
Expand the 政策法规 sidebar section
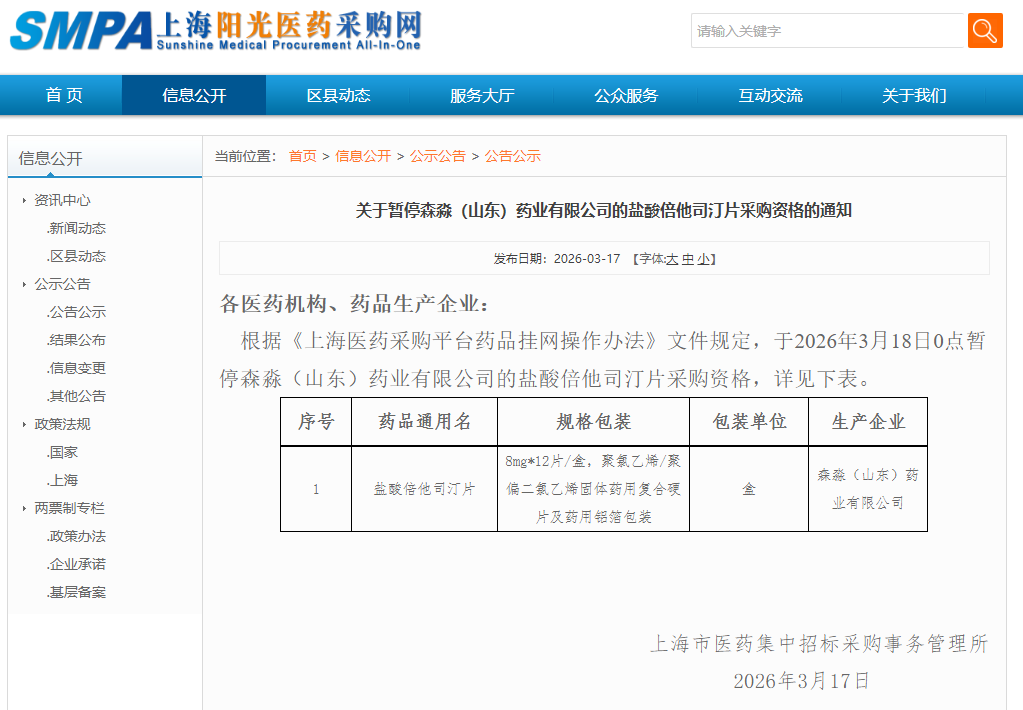pos(62,424)
